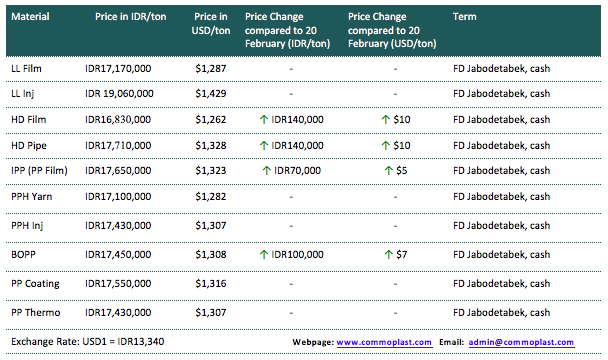This screenshot has height=360, width=608.
Task: Select the Price in USD/ton header
Action: [x=211, y=24]
